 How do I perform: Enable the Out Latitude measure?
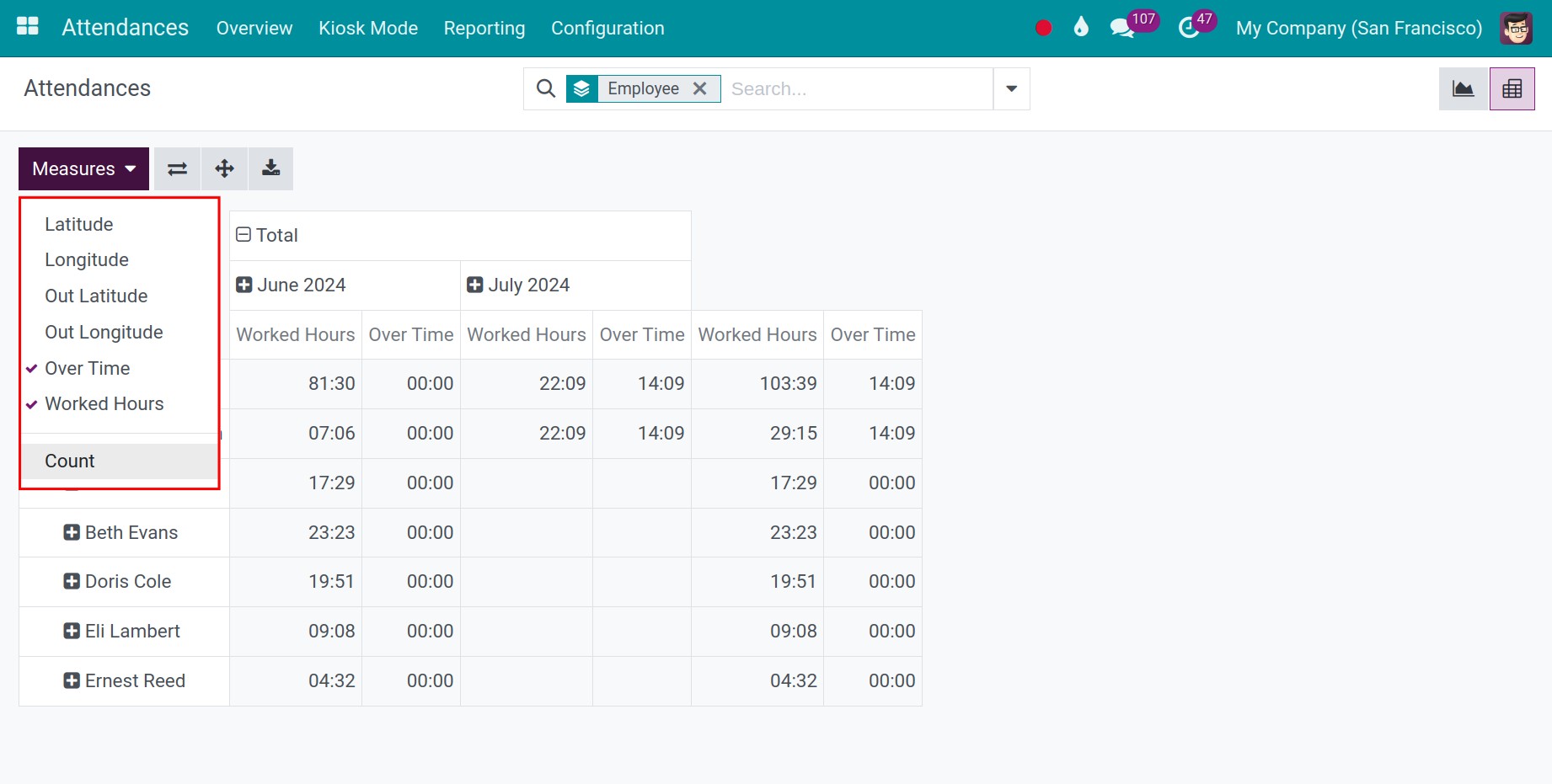point(120,296)
